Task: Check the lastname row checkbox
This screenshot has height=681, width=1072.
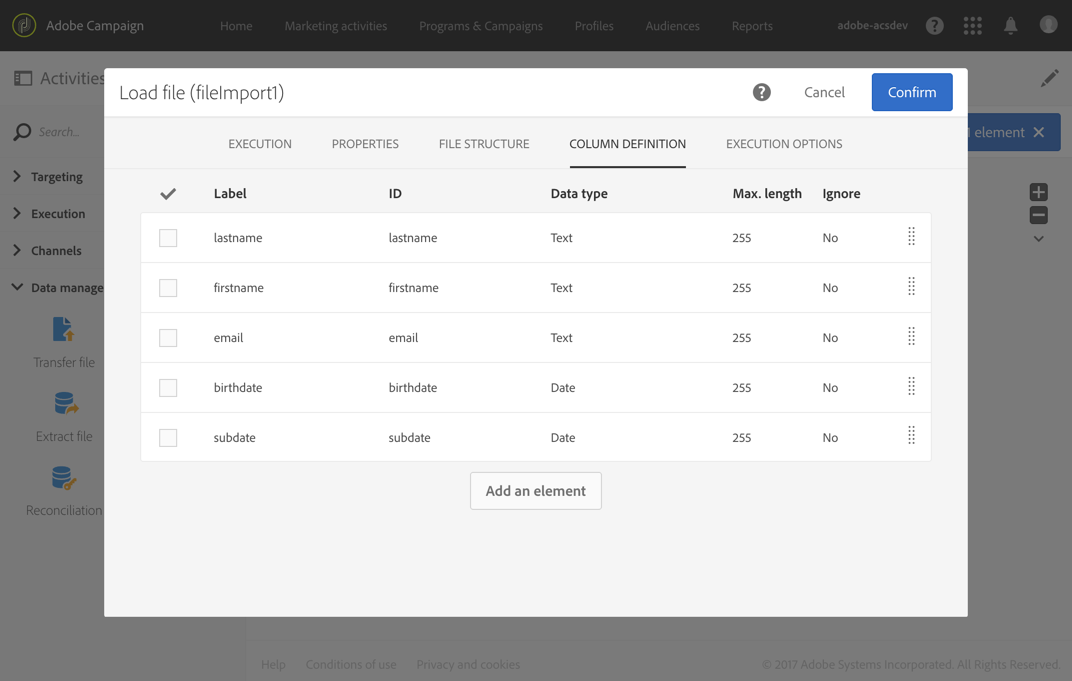Action: click(168, 238)
